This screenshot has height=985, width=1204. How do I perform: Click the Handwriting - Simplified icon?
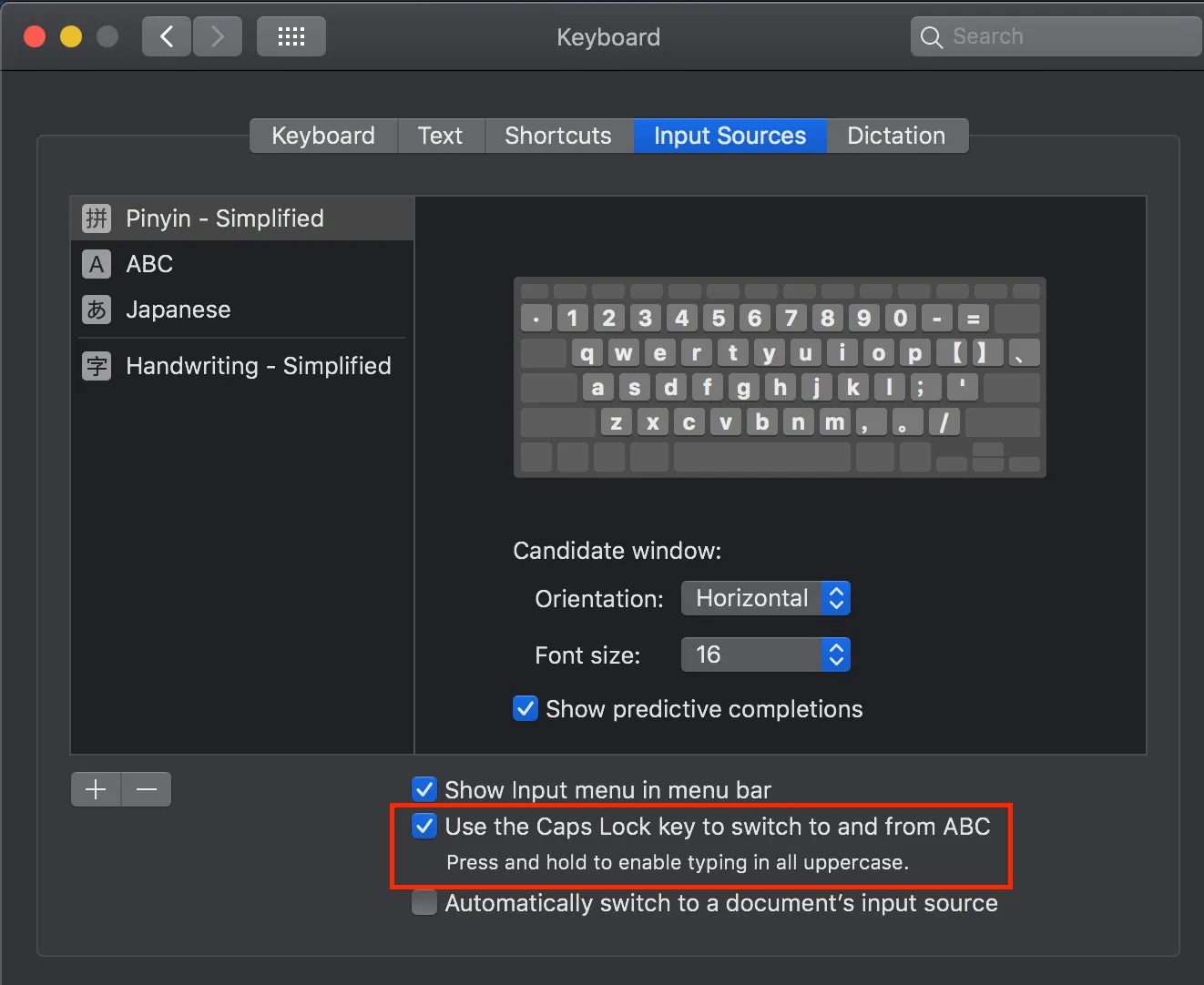[x=96, y=366]
